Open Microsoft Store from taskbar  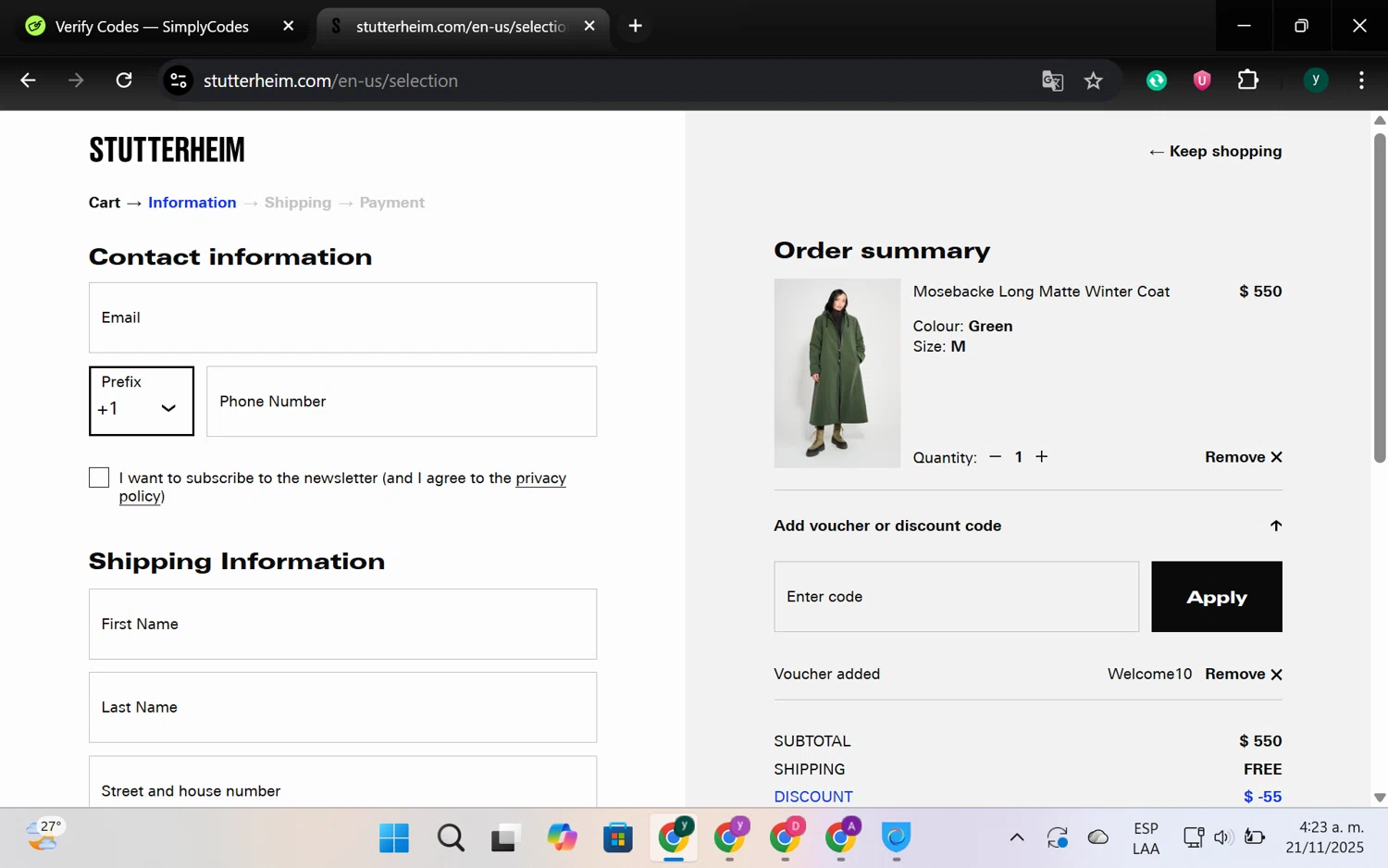617,838
